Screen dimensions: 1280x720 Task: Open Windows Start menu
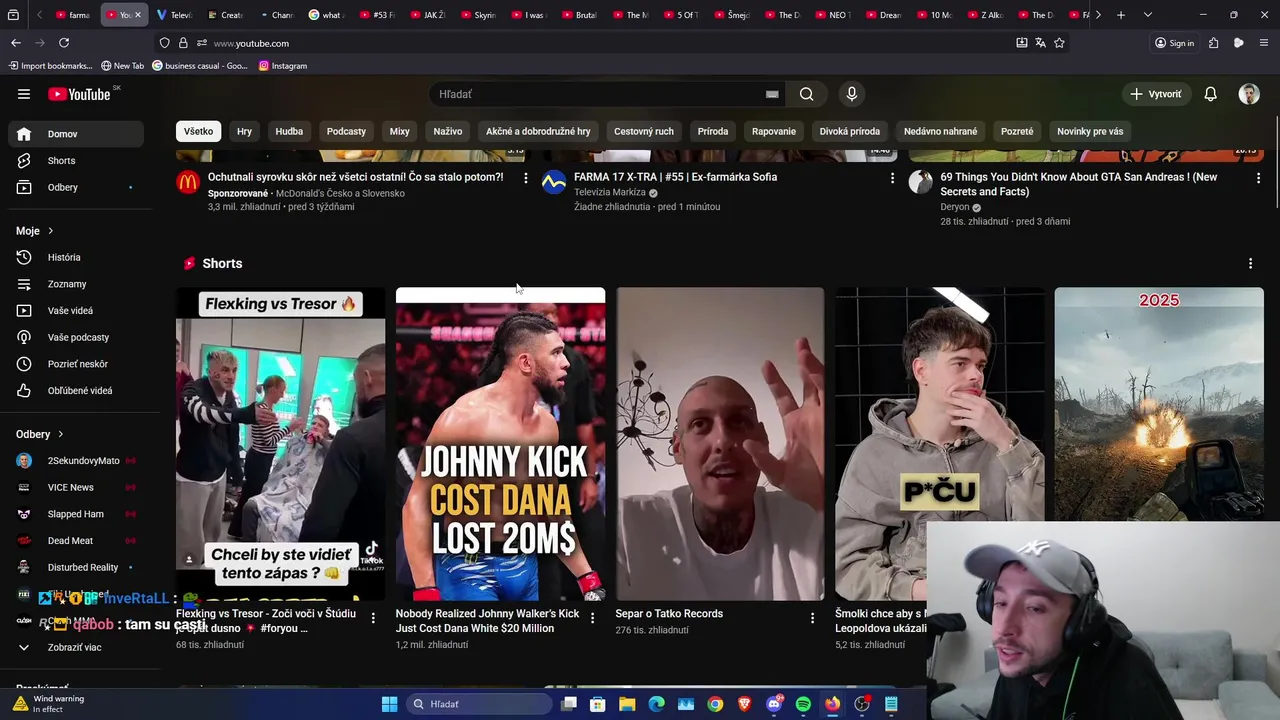(x=389, y=704)
